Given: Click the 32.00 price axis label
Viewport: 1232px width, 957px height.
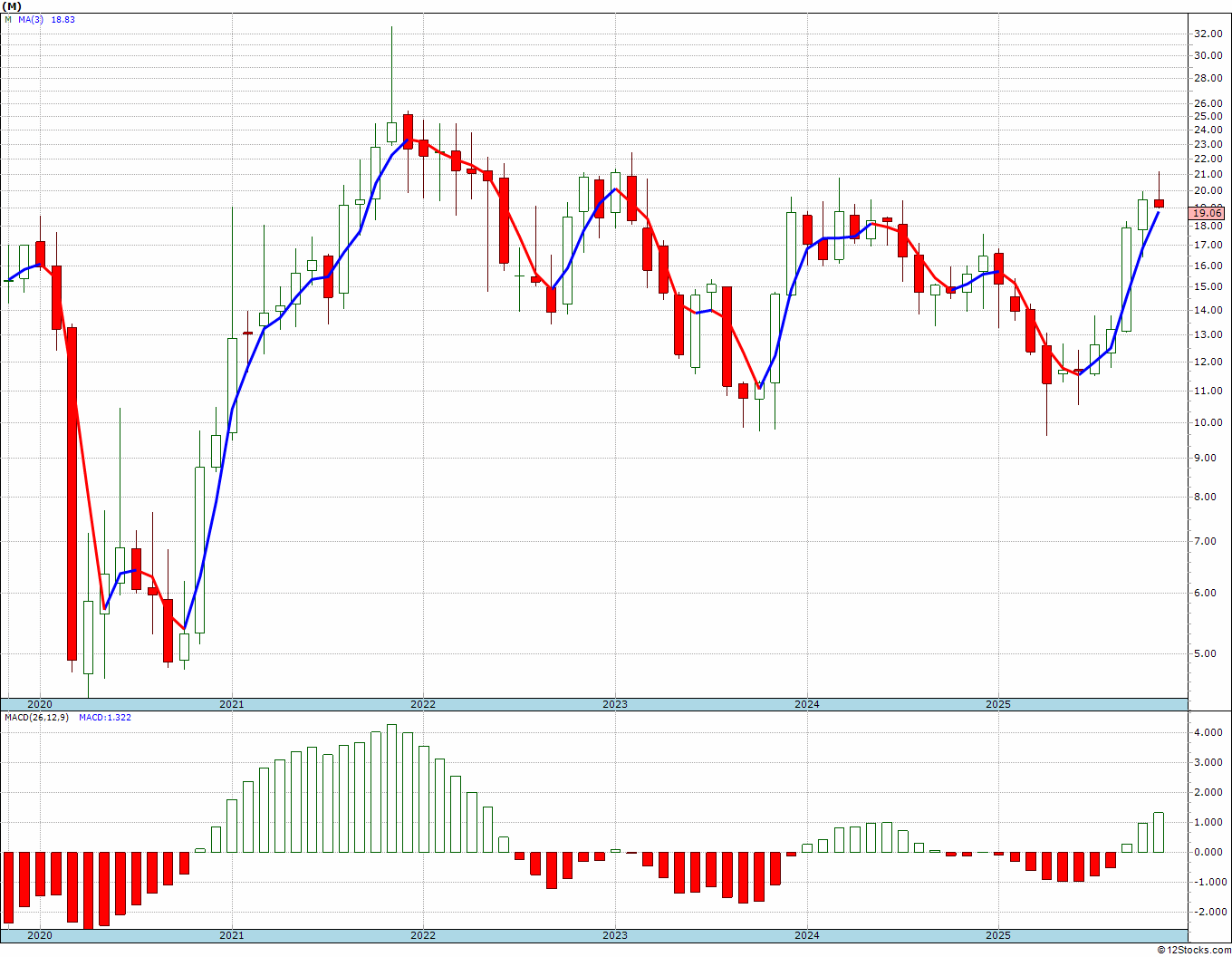Looking at the screenshot, I should [x=1208, y=34].
